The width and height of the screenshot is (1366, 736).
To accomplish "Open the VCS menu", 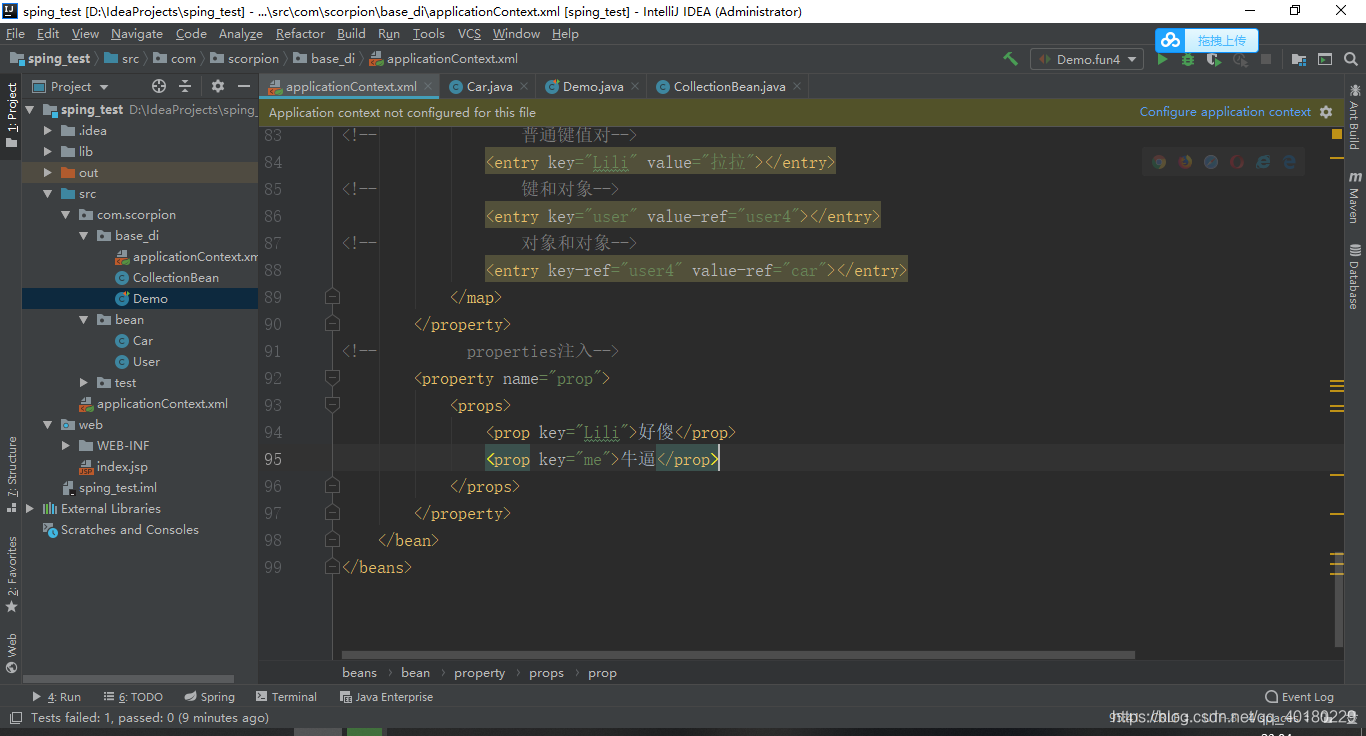I will [469, 33].
